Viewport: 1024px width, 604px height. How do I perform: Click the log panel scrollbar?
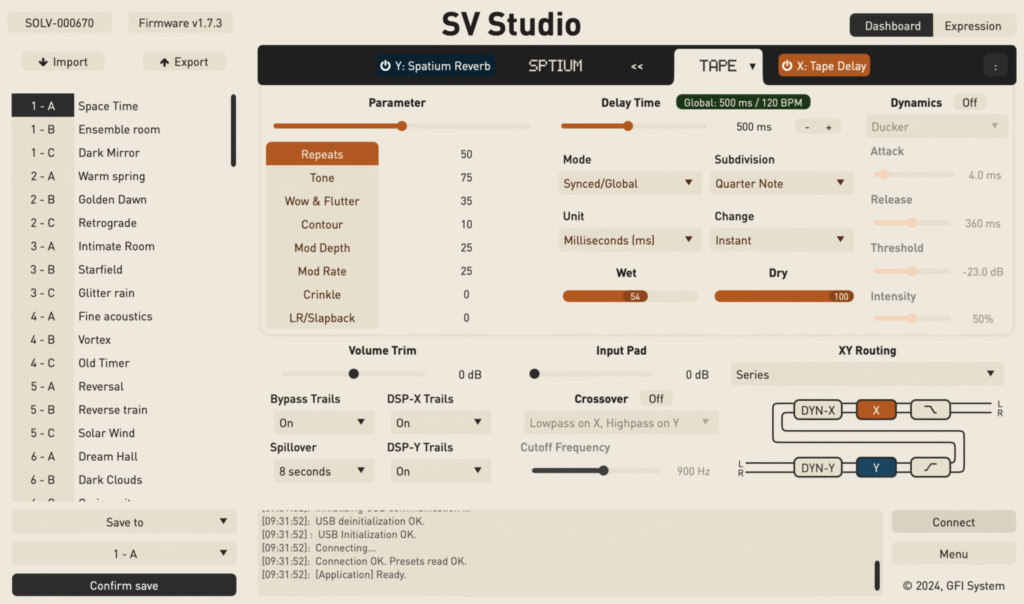coord(876,575)
